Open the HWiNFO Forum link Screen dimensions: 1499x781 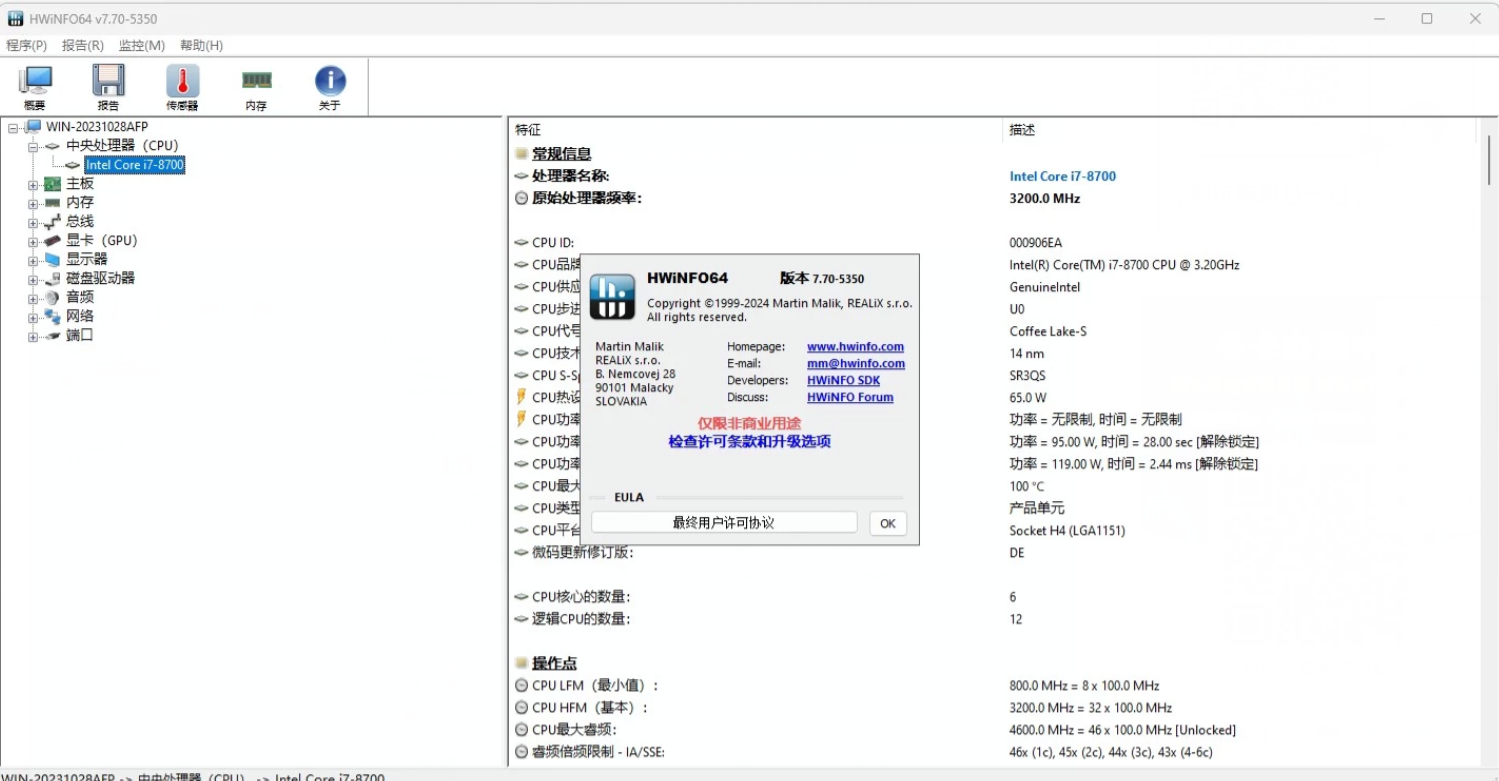tap(850, 398)
